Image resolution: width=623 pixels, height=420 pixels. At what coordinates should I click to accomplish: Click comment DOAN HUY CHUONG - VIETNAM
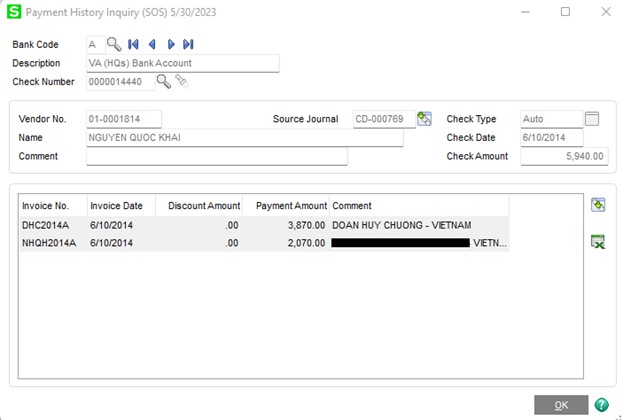point(402,225)
